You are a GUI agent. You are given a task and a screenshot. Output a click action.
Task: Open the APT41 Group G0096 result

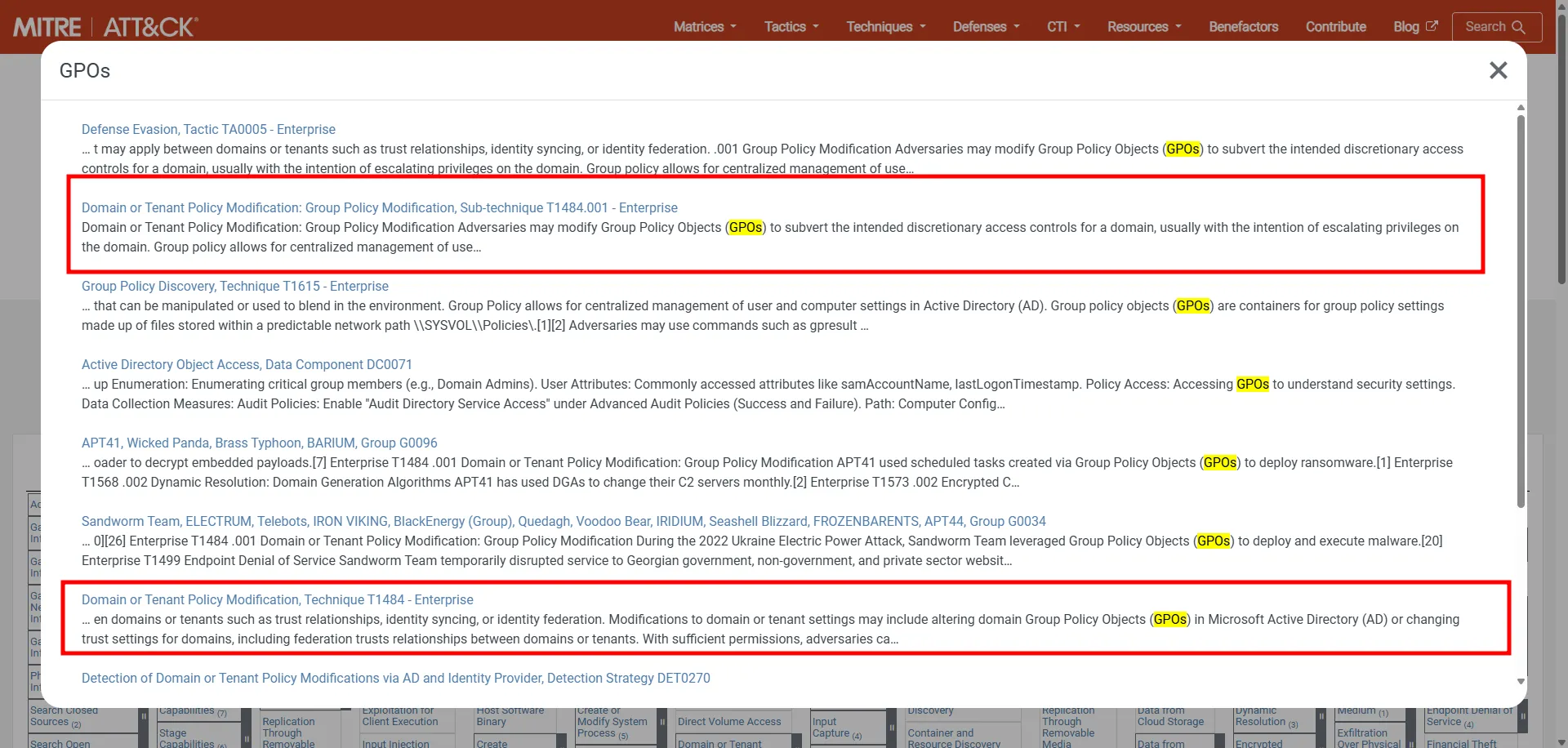tap(259, 443)
